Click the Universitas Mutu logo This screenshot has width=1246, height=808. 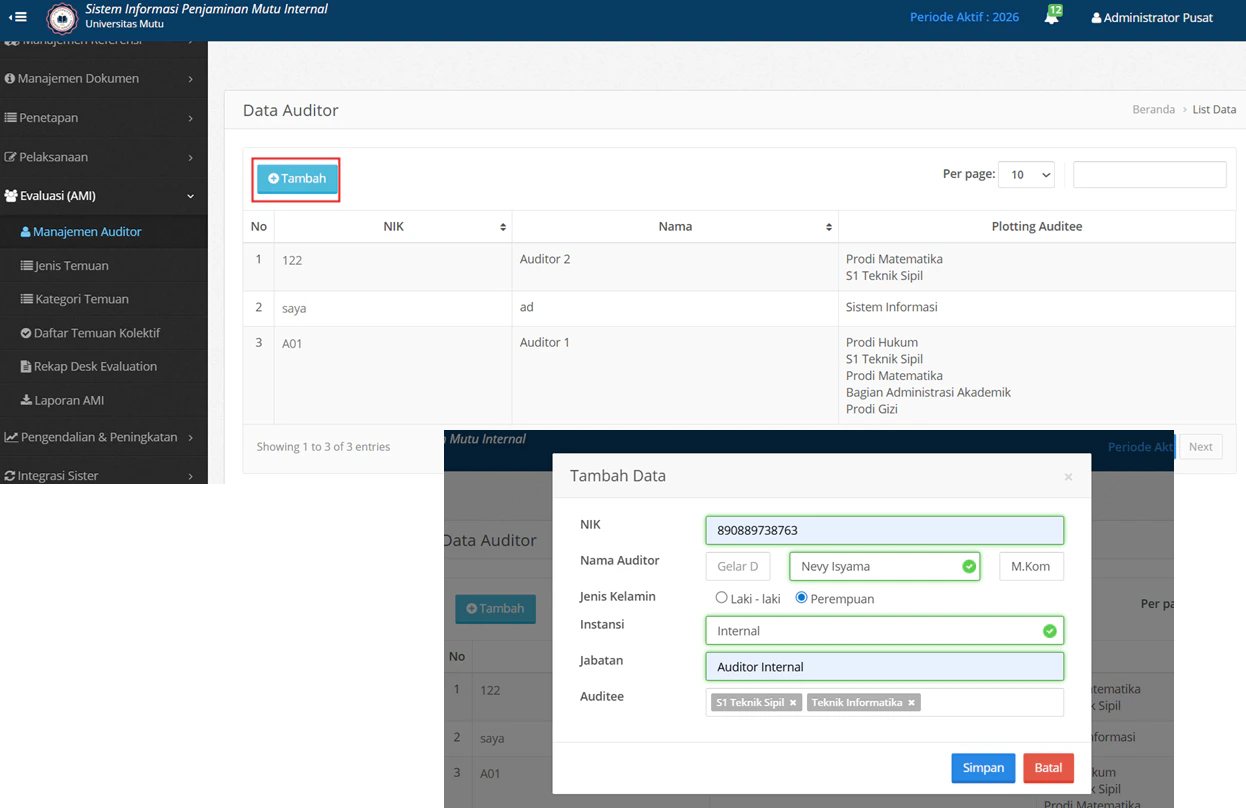[x=61, y=18]
